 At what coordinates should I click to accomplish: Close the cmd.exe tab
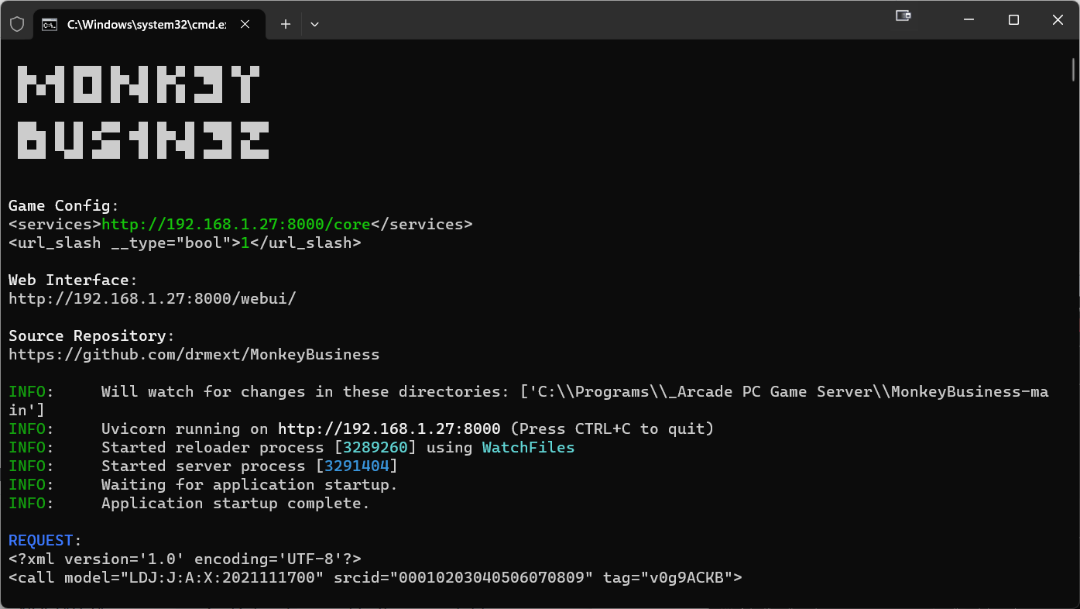245,24
